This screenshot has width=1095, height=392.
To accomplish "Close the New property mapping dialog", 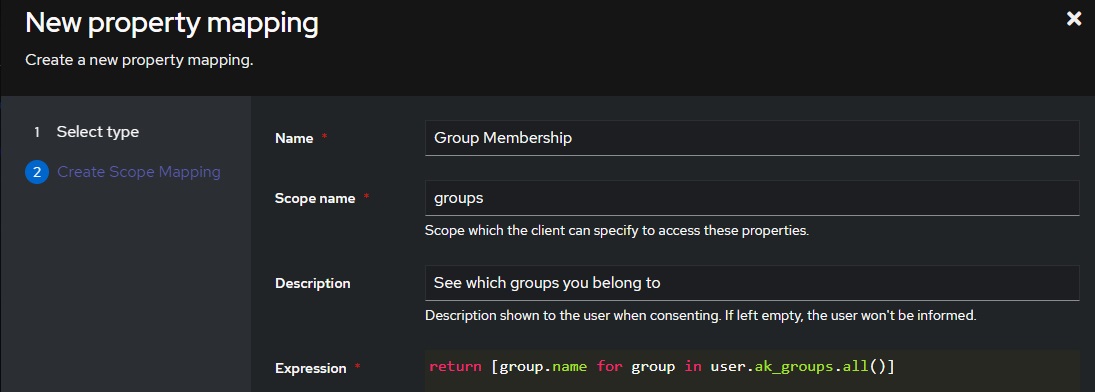I will click(1073, 19).
